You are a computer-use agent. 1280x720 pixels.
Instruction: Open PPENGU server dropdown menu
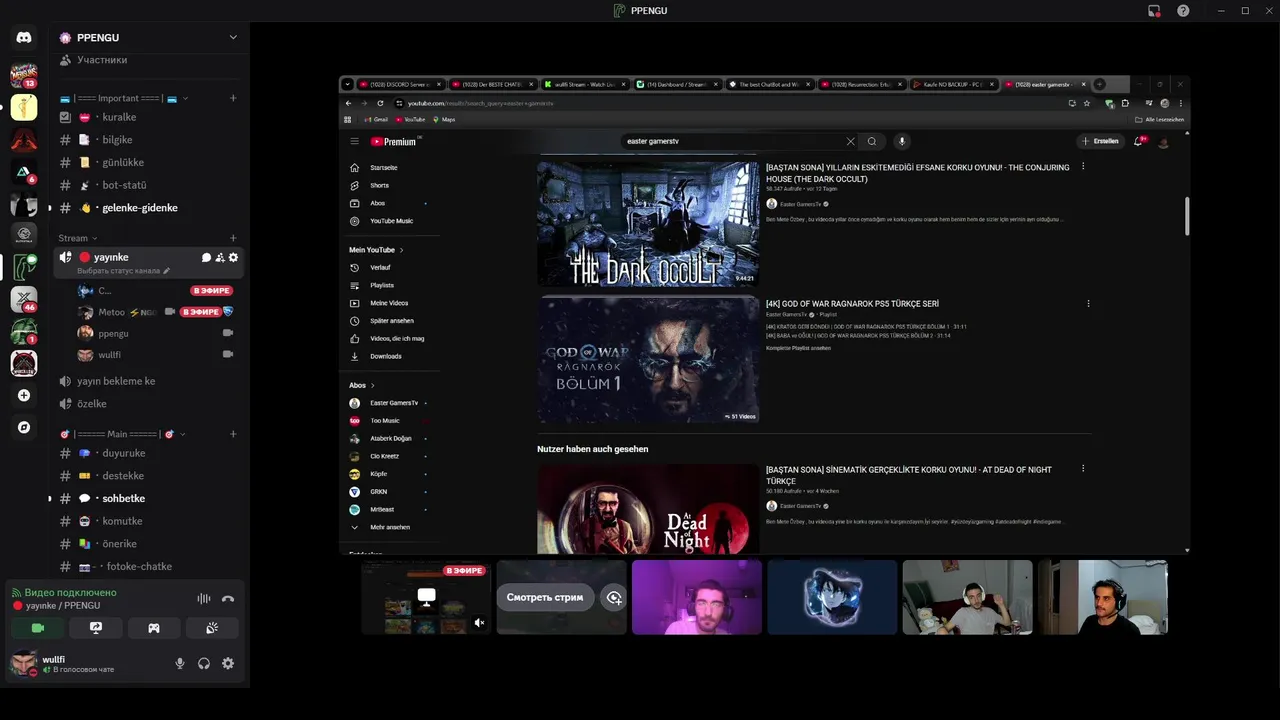(233, 37)
